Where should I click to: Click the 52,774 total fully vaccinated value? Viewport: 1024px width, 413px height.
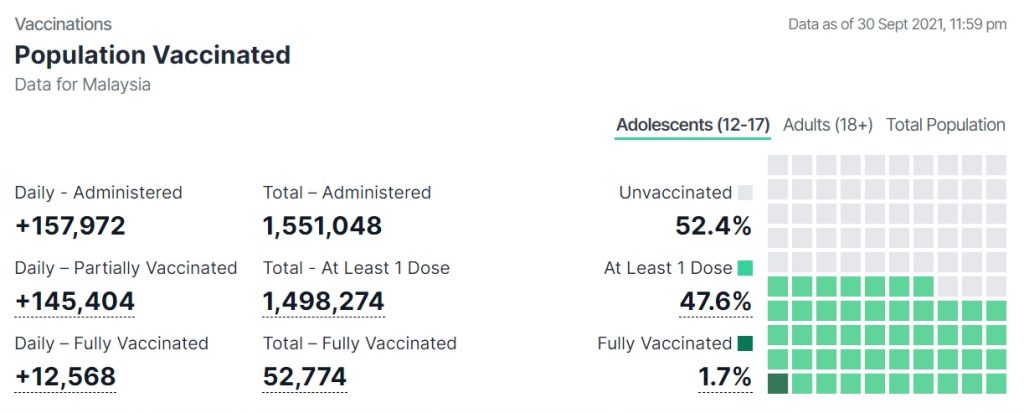(305, 376)
